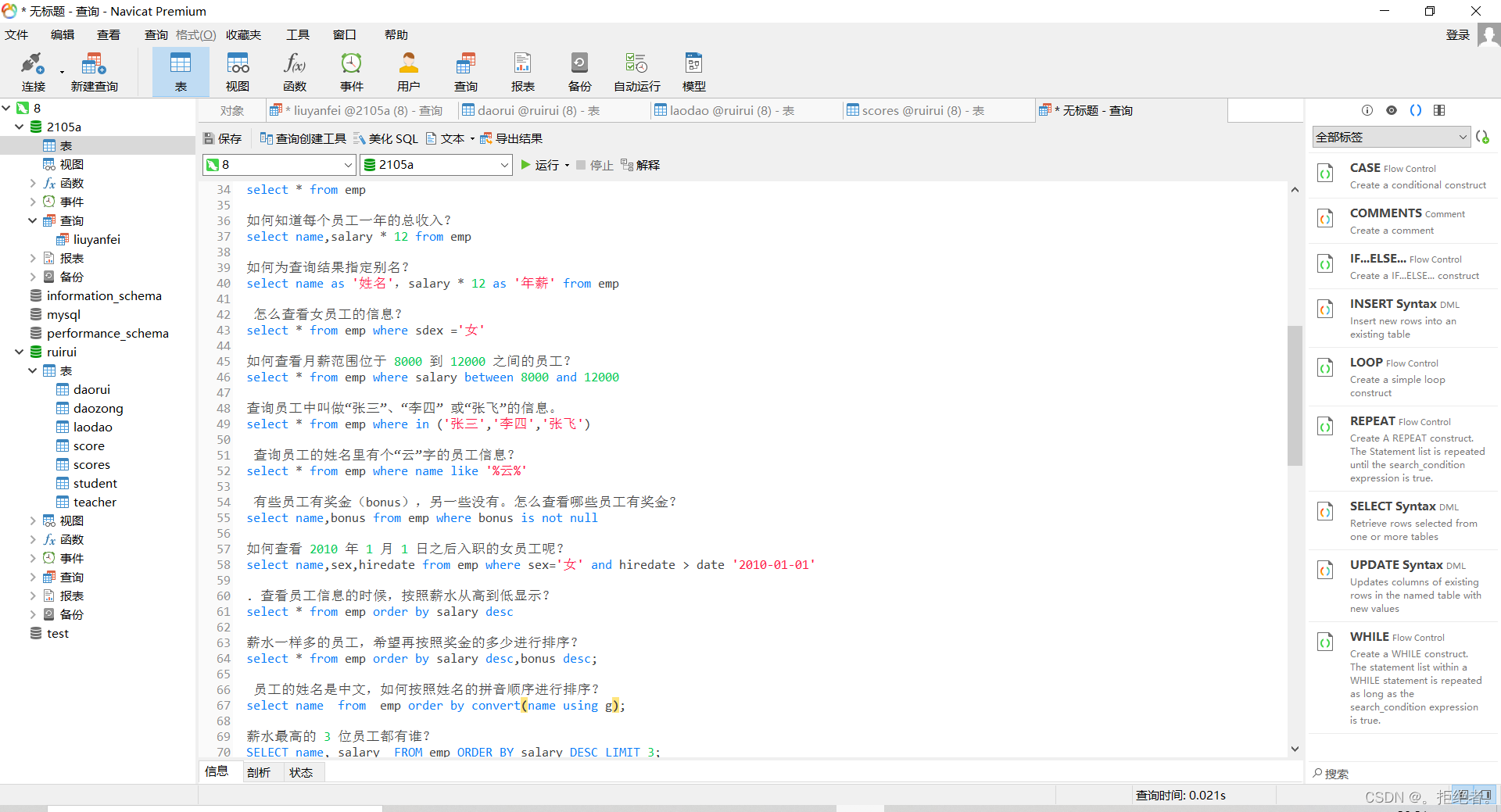Click the add snippet icon beside 全部标签
This screenshot has height=812, width=1501.
[x=1483, y=137]
